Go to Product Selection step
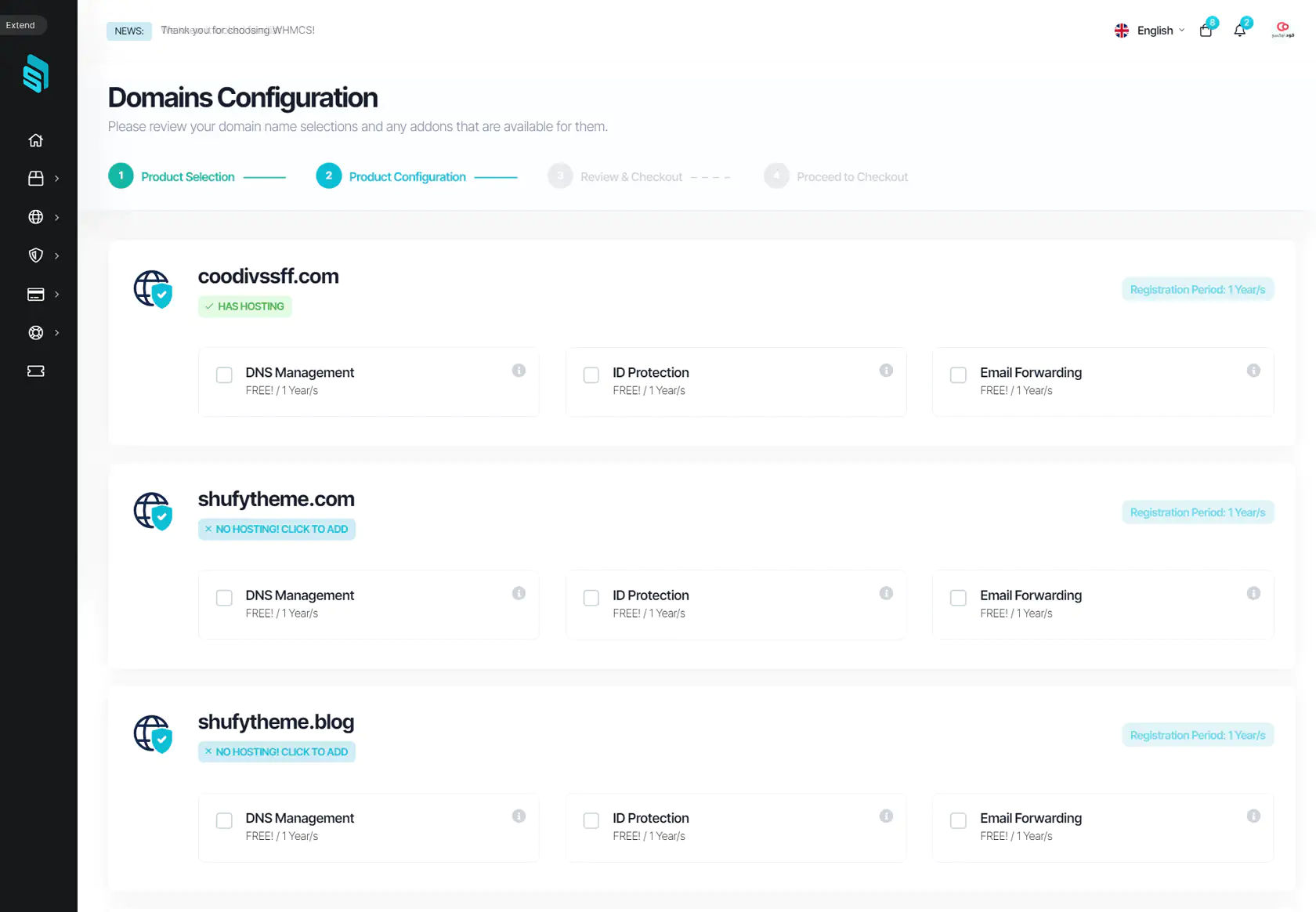The width and height of the screenshot is (1316, 912). 172,176
